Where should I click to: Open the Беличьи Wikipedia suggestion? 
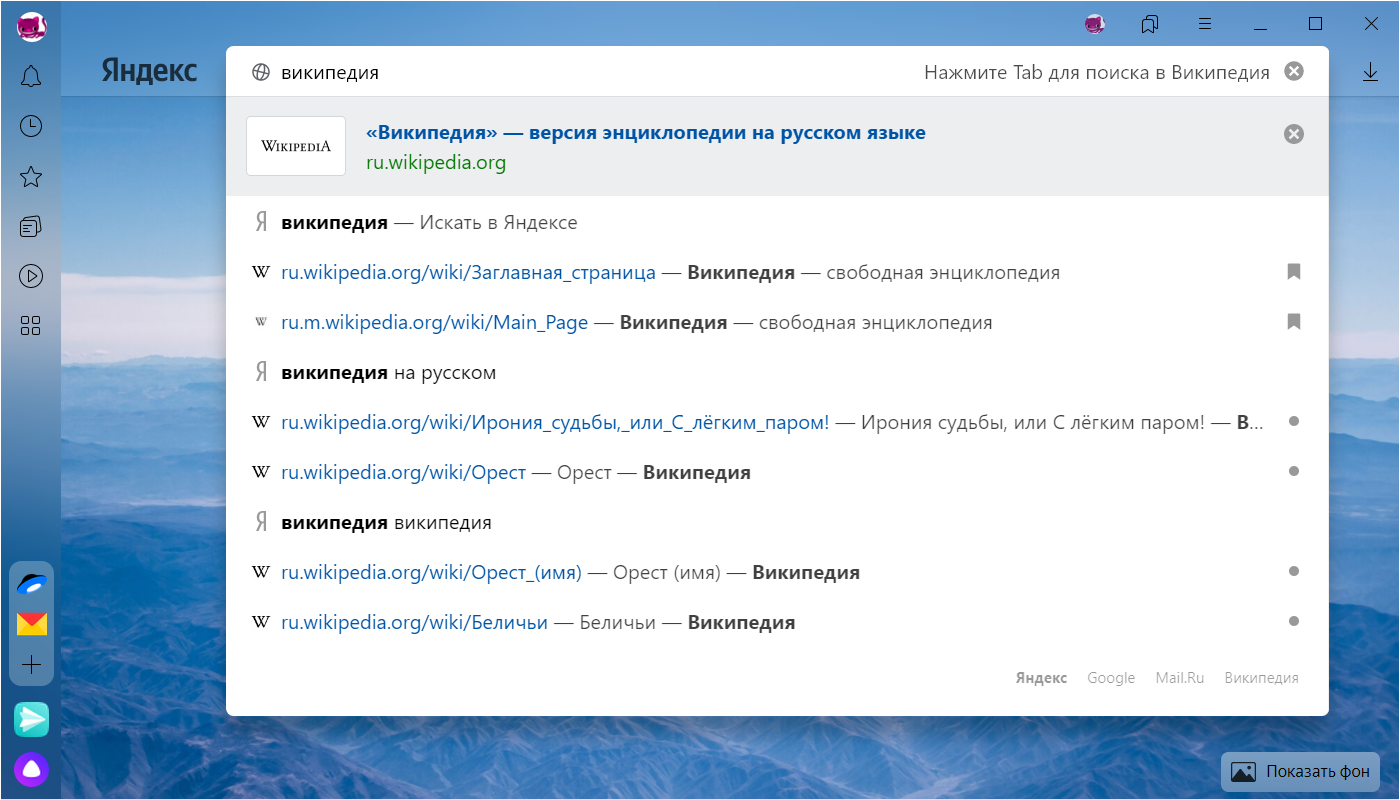[777, 622]
